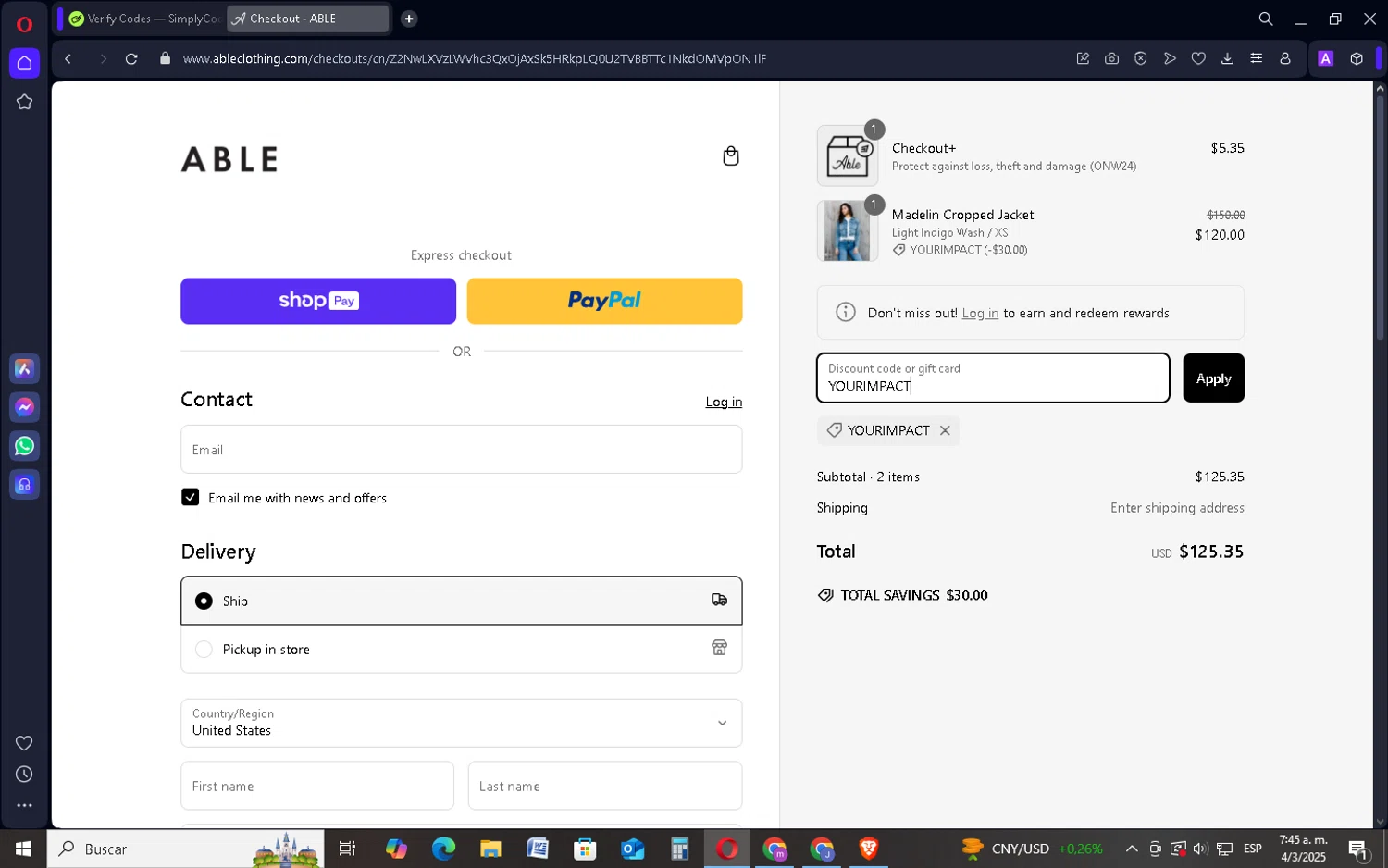Viewport: 1388px width, 868px height.
Task: Open WhatsApp in Opera sidebar
Action: (x=25, y=446)
